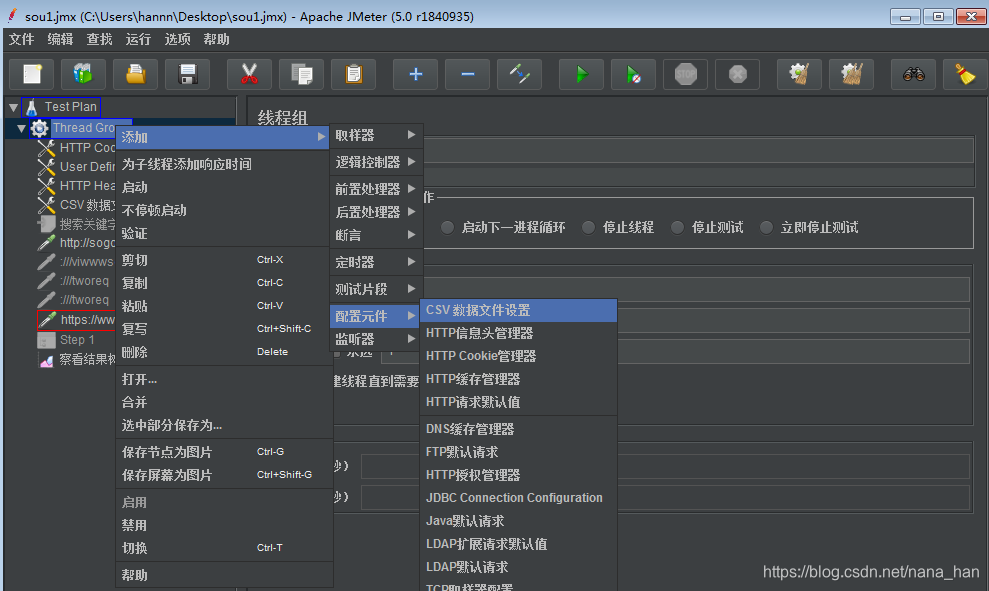
Task: Collapse all nodes with minus icon
Action: point(467,74)
